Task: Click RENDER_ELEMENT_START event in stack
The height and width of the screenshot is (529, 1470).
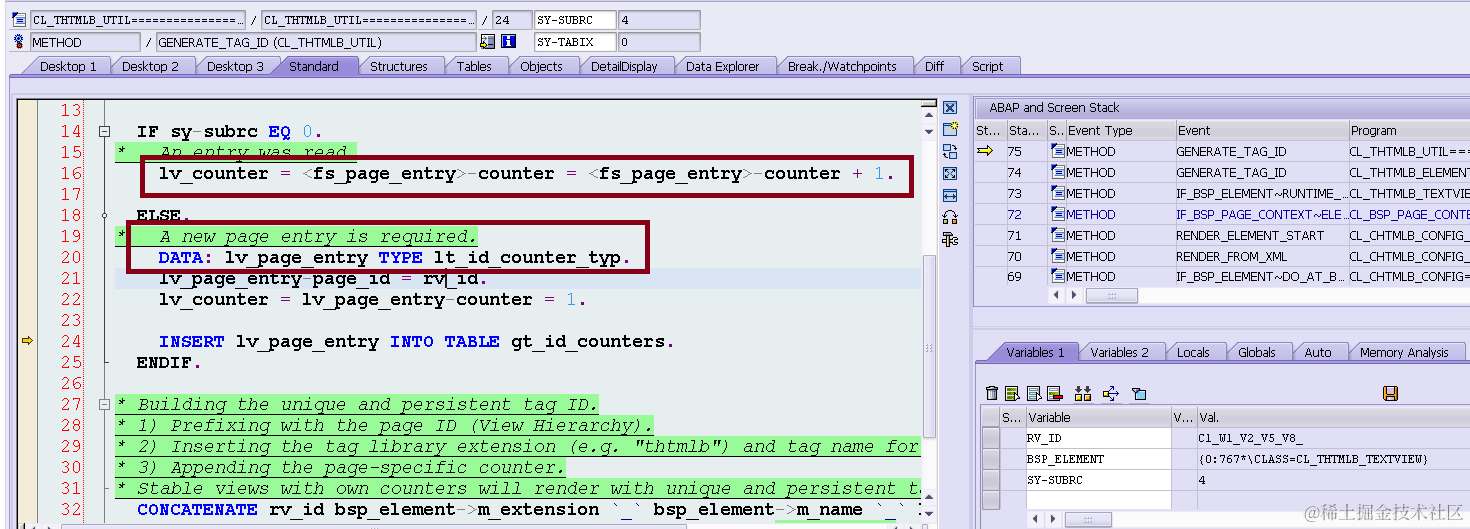Action: 1249,235
